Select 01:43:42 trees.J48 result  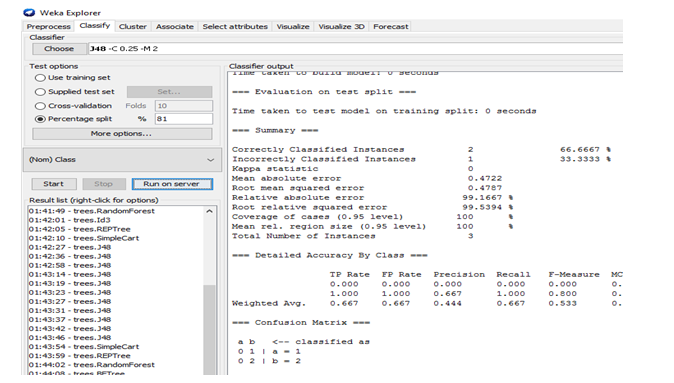[70, 328]
